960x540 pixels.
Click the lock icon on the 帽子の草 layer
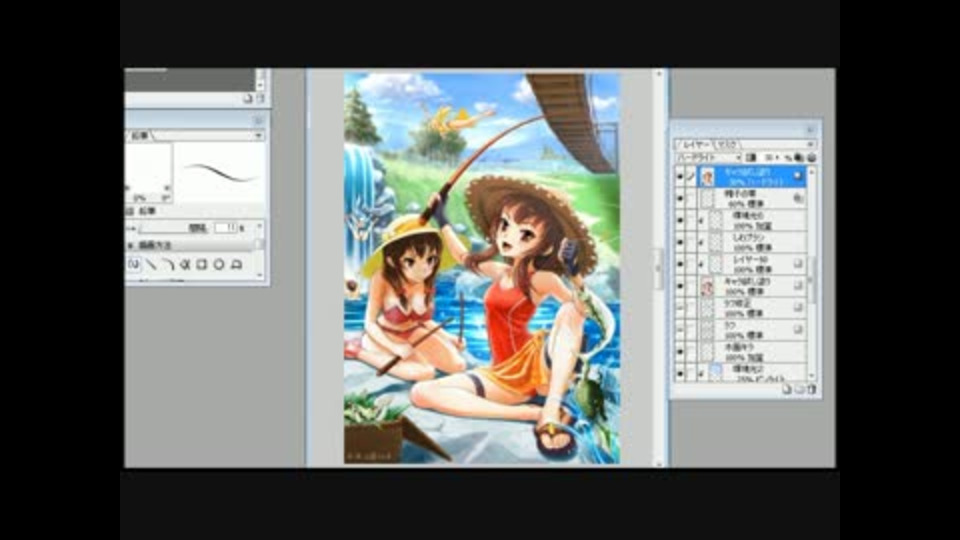tap(798, 198)
